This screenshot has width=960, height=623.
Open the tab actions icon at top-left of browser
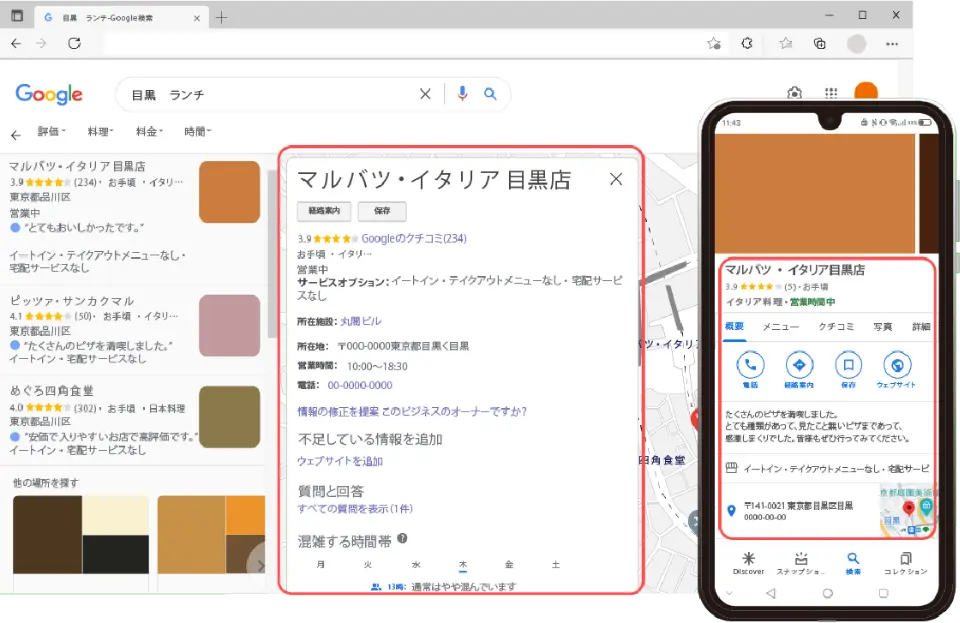click(x=17, y=16)
